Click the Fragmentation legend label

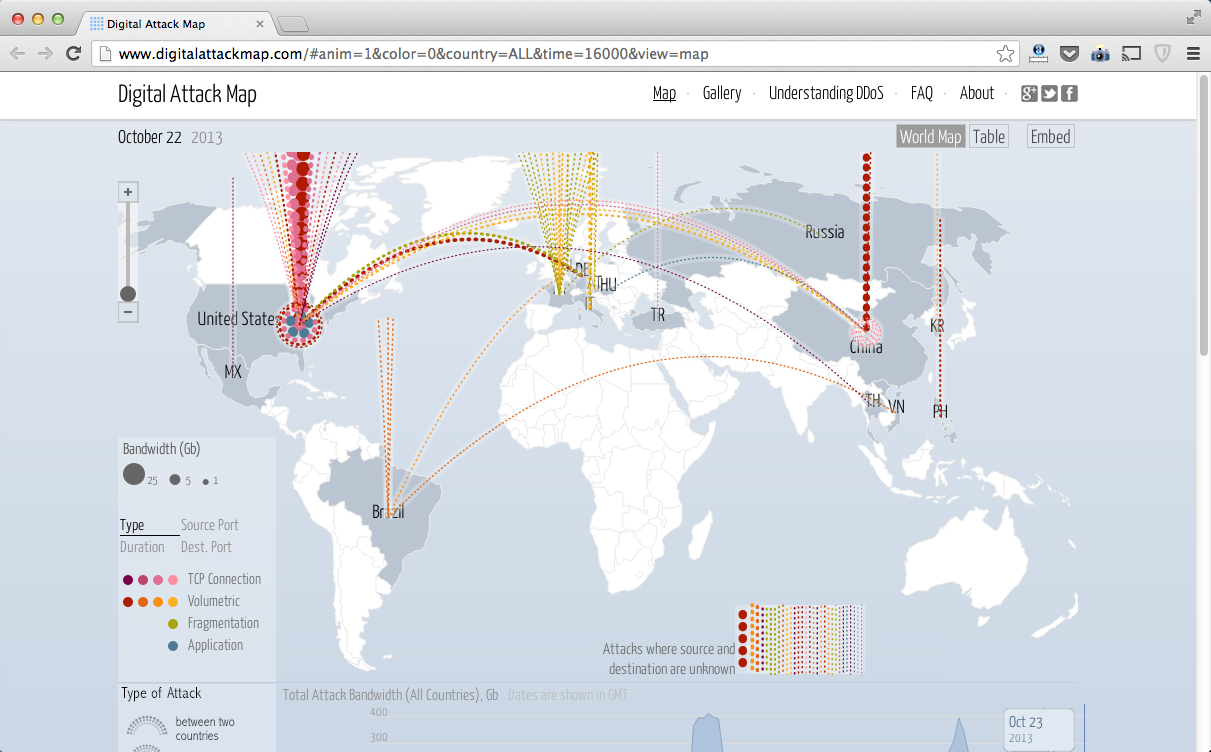point(223,623)
